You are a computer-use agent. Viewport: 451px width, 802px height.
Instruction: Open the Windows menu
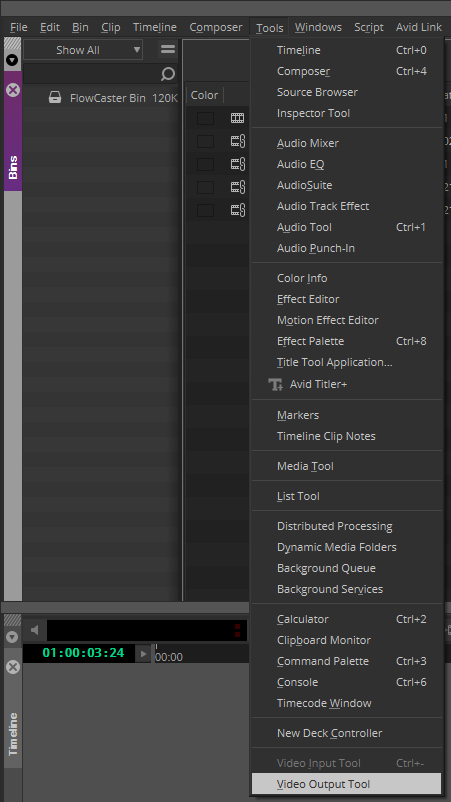tap(318, 27)
